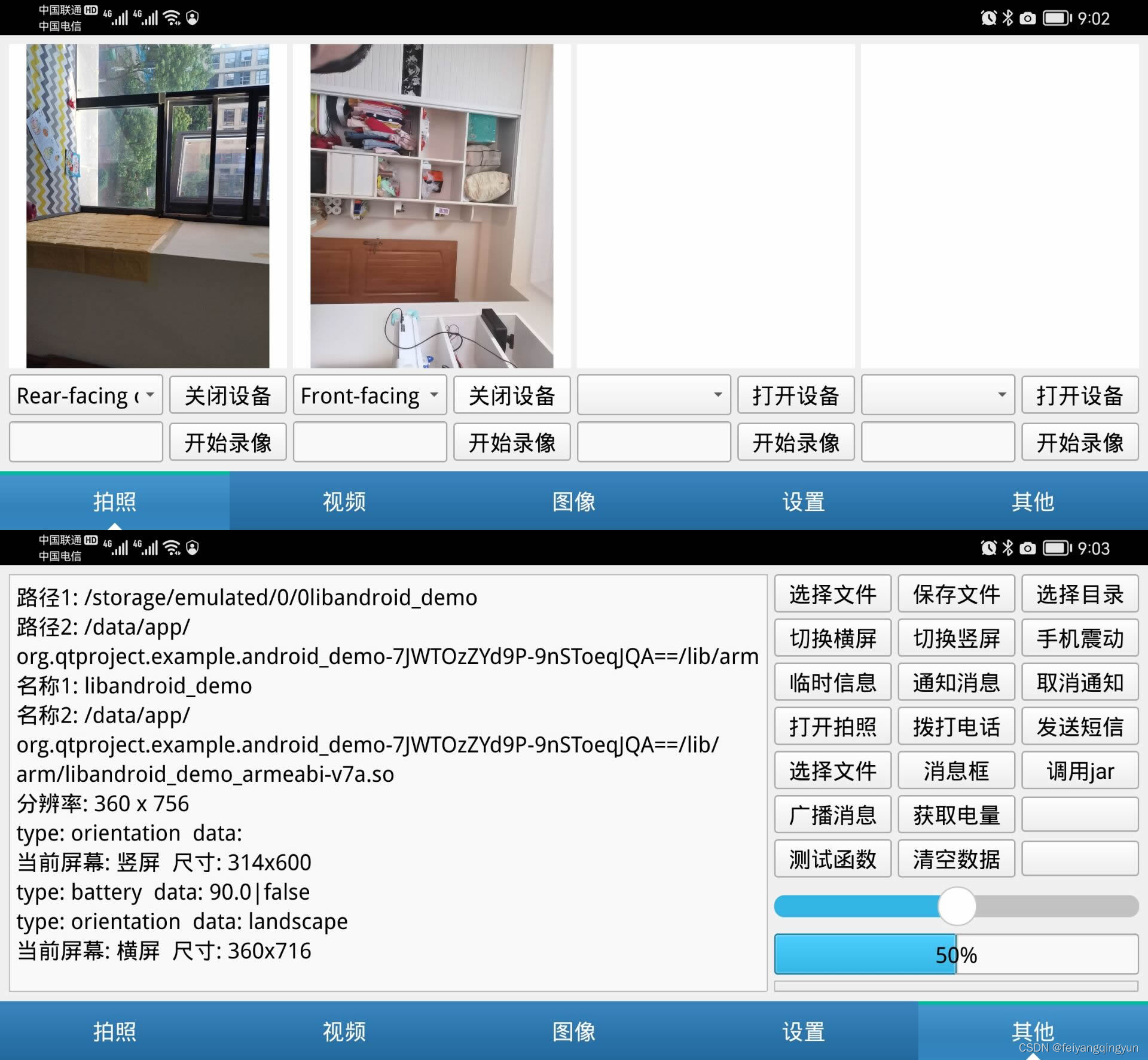Image resolution: width=1148 pixels, height=1060 pixels.
Task: Switch to the 视频 tab in upper screen
Action: (344, 501)
